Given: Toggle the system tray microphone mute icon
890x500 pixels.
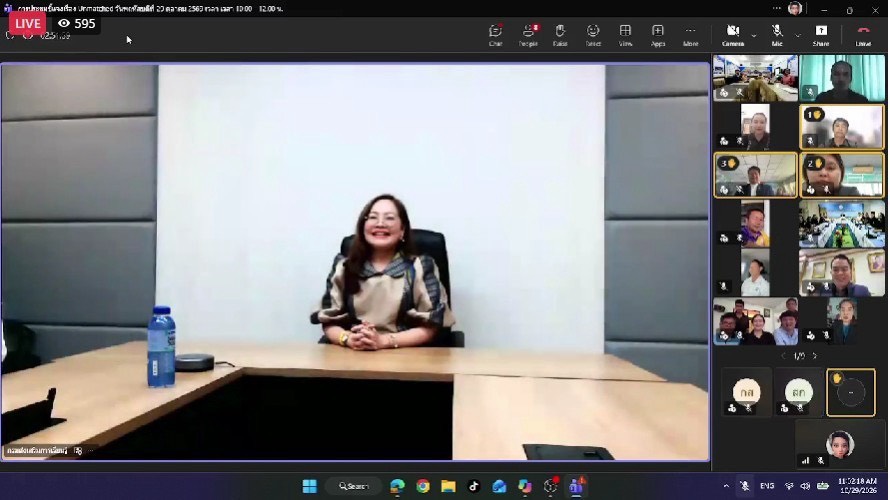Looking at the screenshot, I should click(745, 486).
